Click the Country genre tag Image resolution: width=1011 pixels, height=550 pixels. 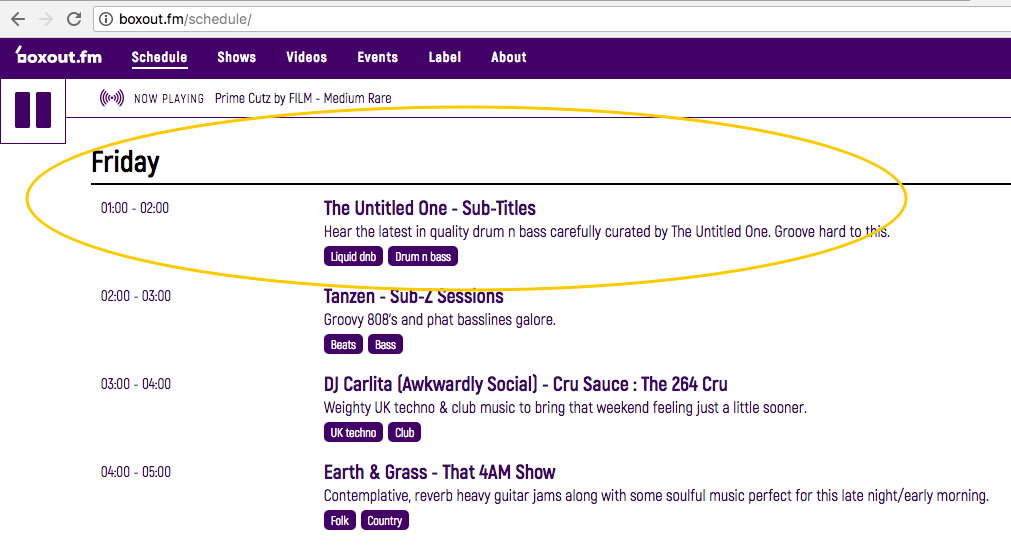(x=385, y=520)
